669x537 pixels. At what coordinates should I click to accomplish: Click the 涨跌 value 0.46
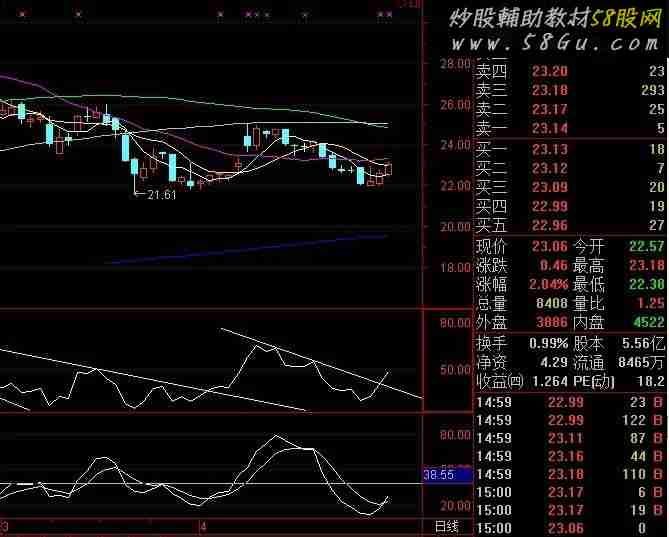tap(553, 265)
